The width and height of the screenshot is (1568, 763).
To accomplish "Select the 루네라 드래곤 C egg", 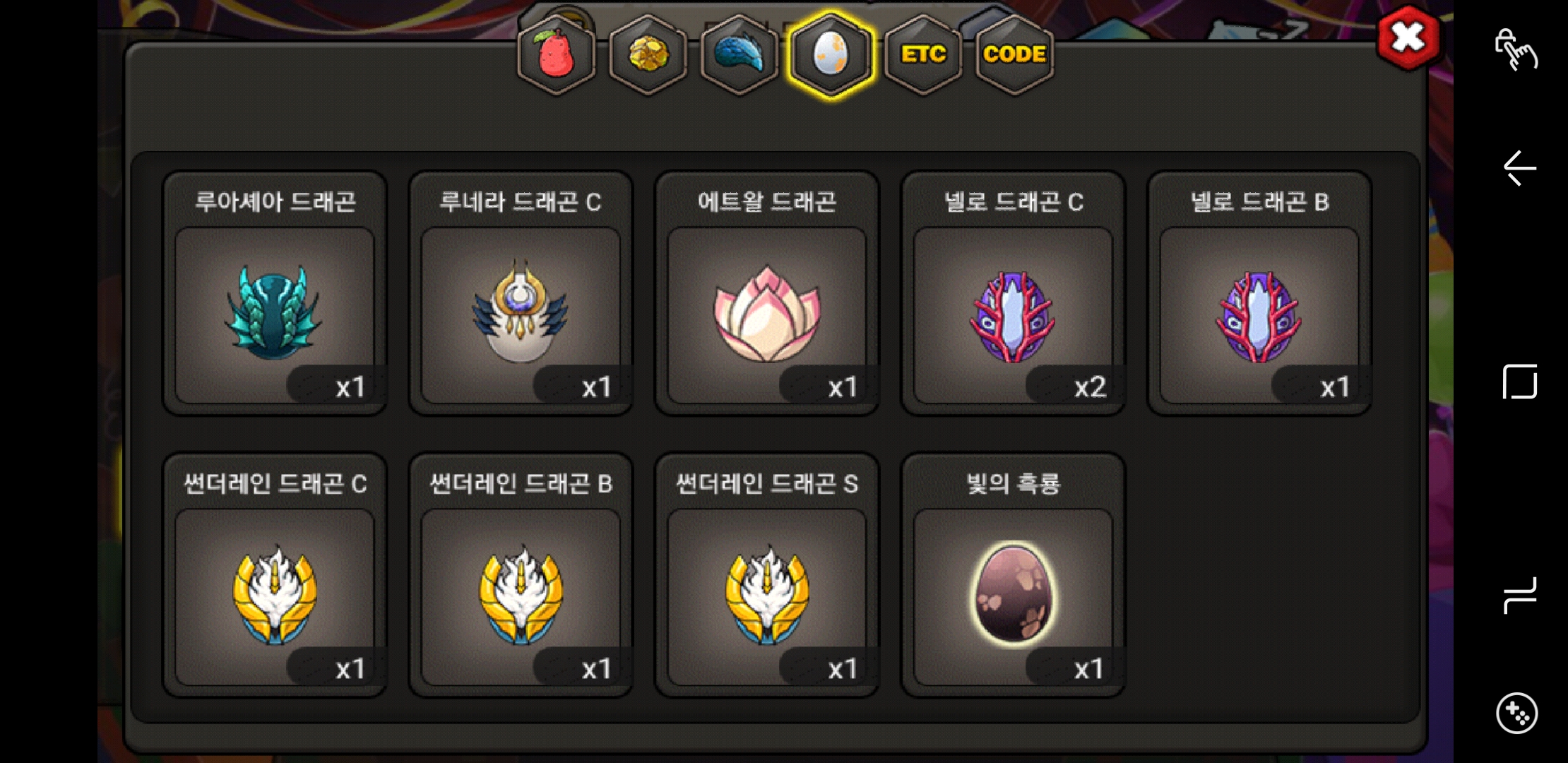I will coord(521,293).
